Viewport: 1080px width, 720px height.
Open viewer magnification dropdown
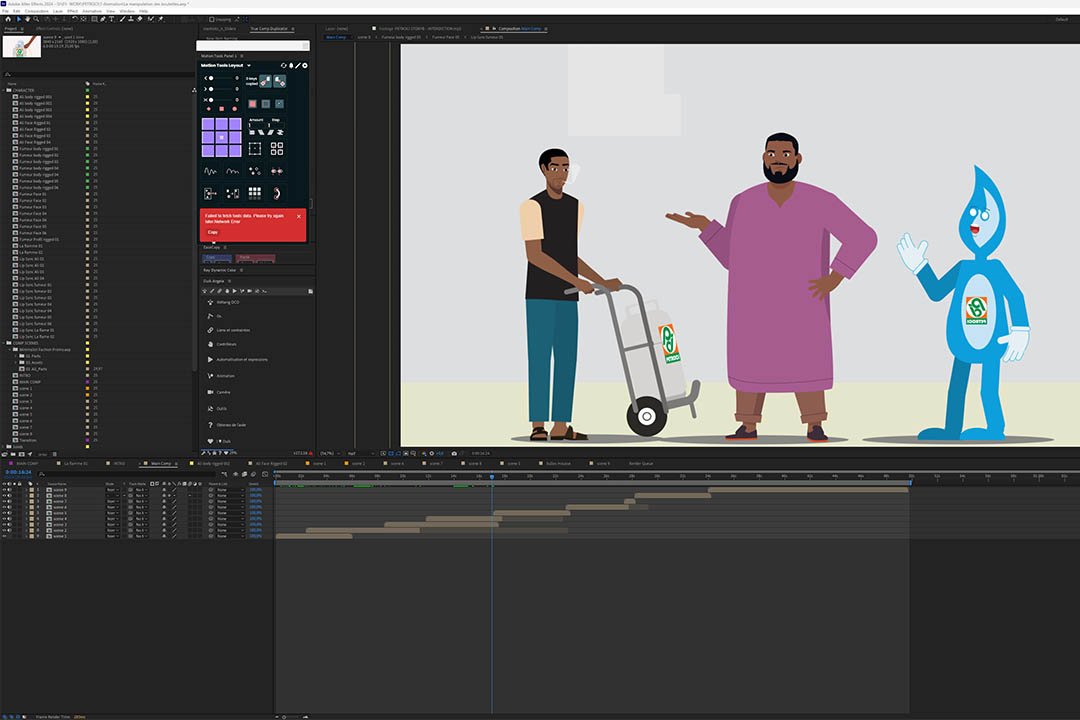pyautogui.click(x=329, y=453)
